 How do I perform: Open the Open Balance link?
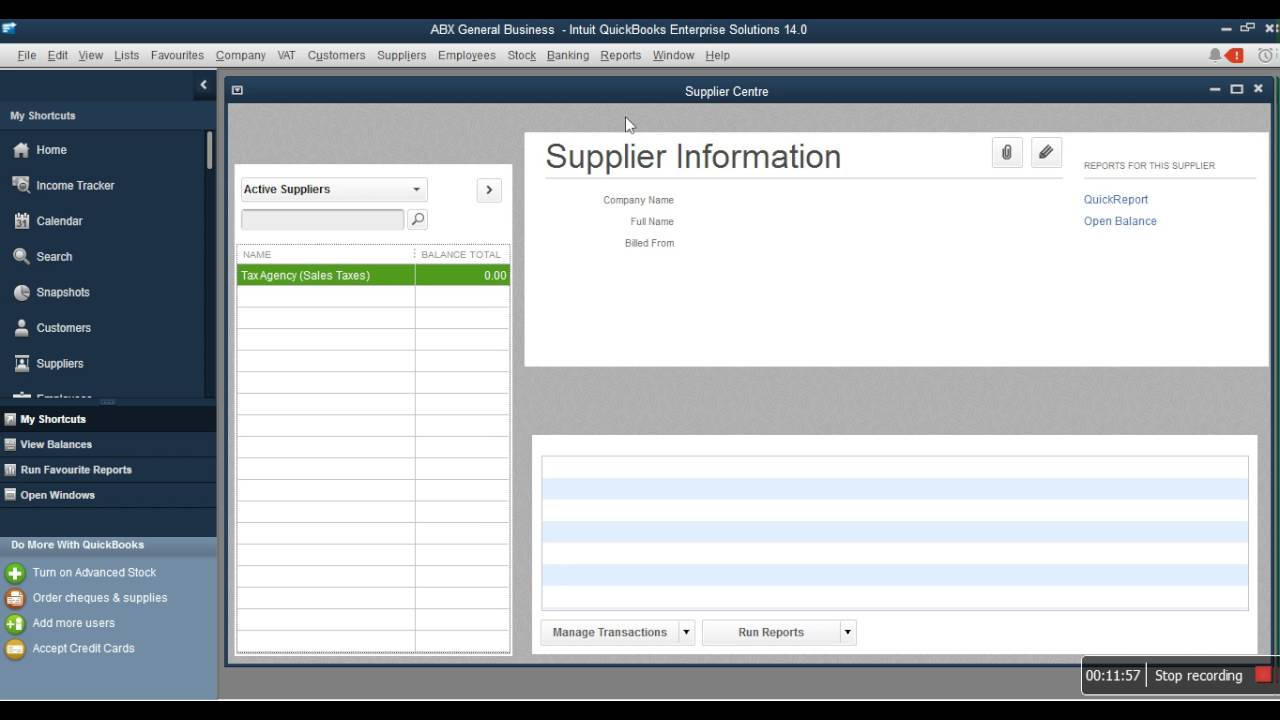click(1120, 221)
